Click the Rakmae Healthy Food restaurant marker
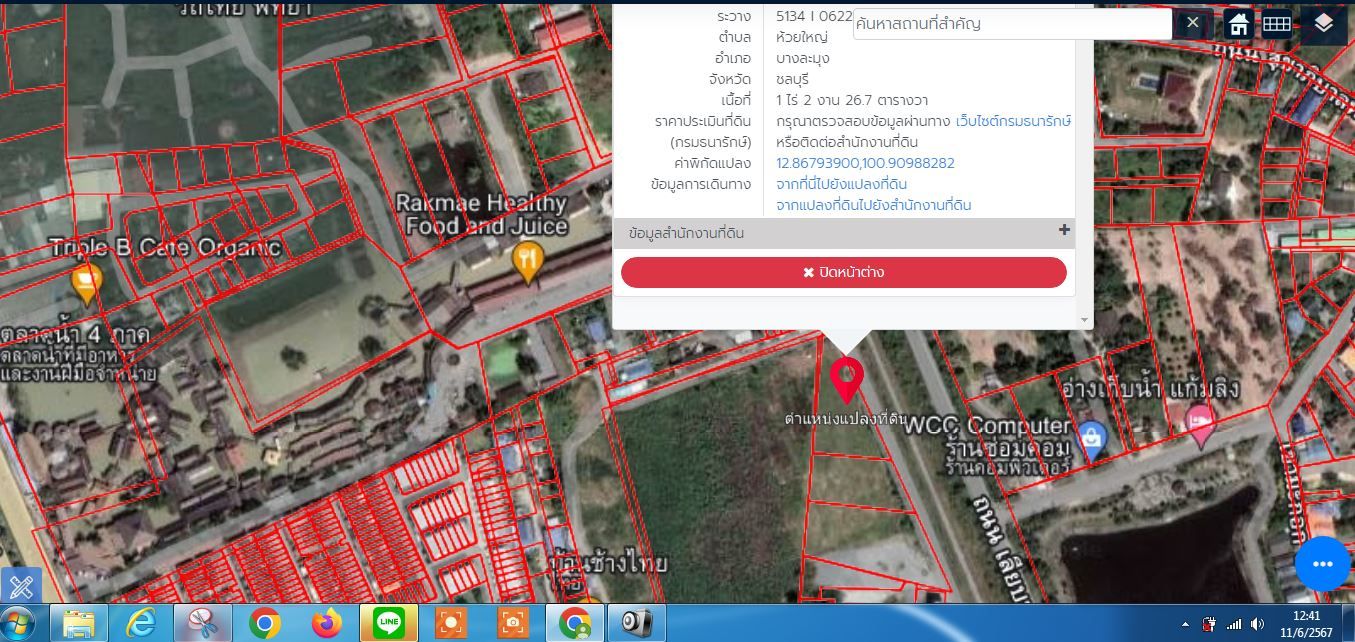This screenshot has width=1355, height=642. [527, 262]
